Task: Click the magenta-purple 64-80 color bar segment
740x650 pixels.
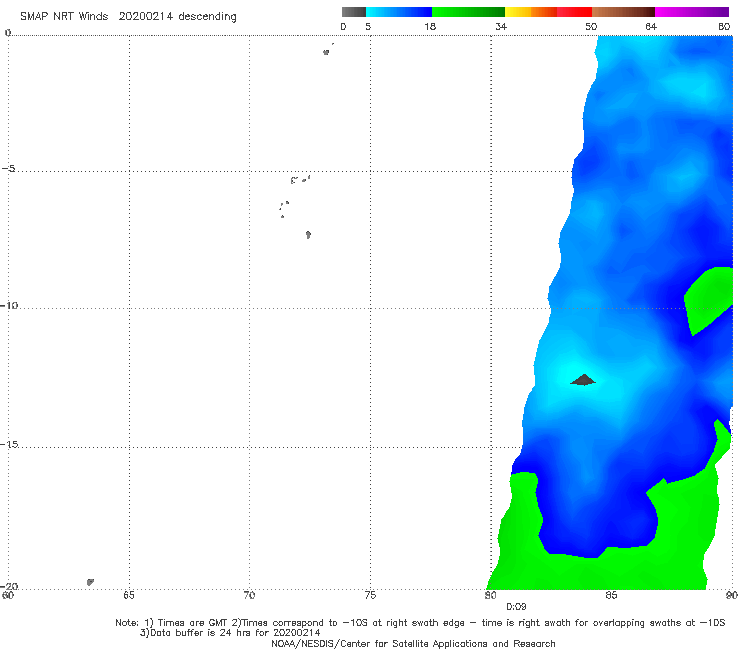Action: (x=692, y=12)
